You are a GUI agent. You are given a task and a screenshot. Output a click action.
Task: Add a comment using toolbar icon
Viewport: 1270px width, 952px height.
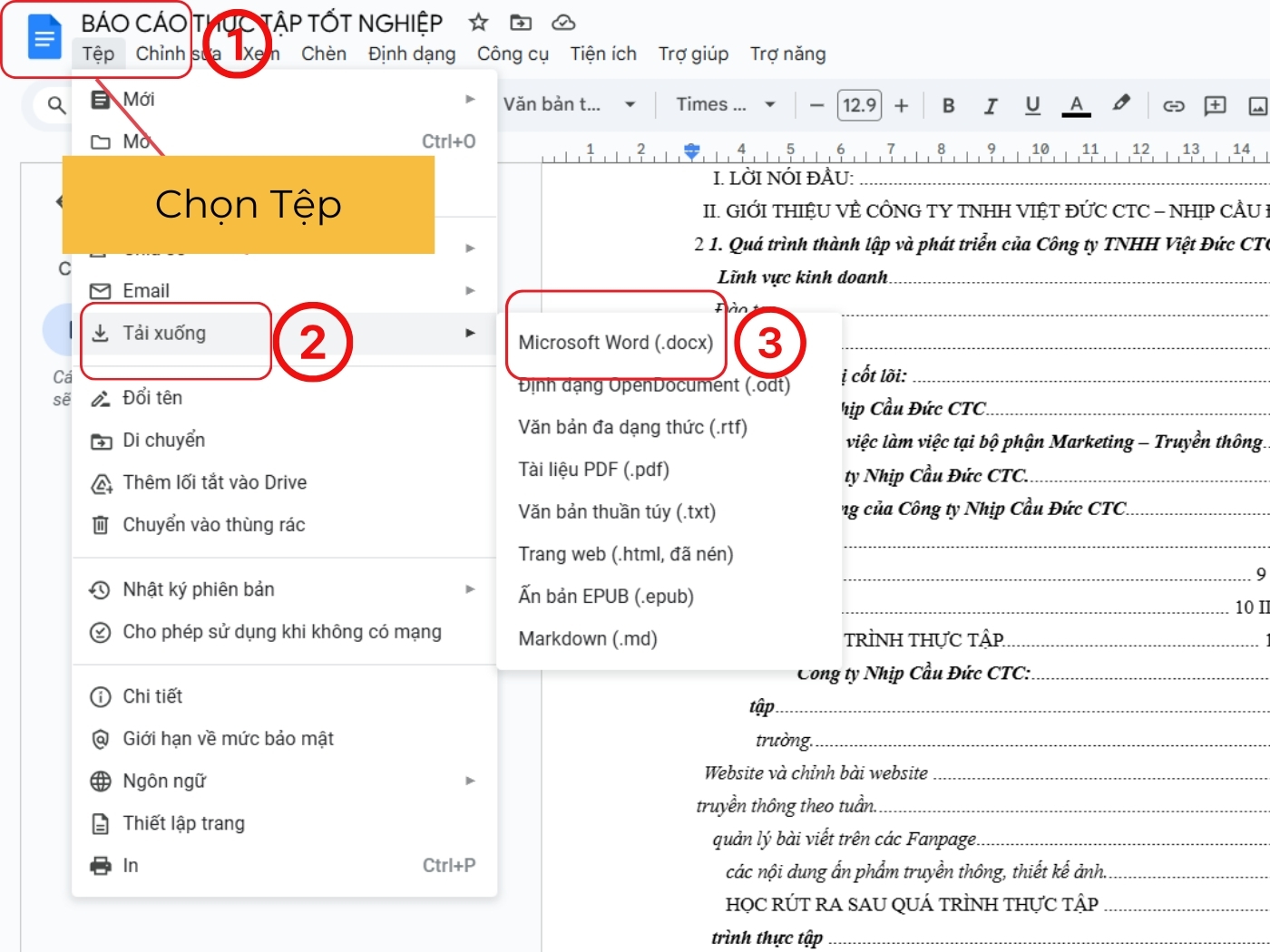point(1215,105)
